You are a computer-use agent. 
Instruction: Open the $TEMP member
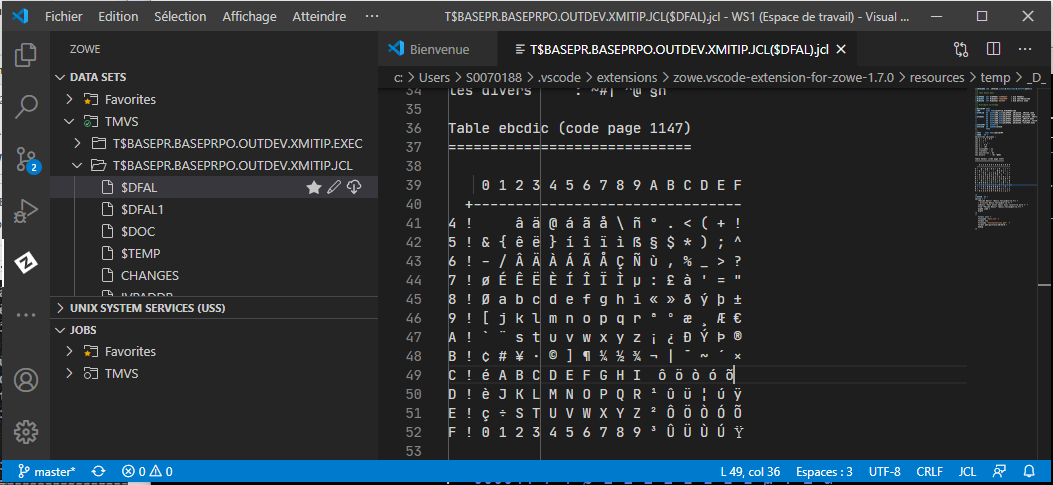140,254
